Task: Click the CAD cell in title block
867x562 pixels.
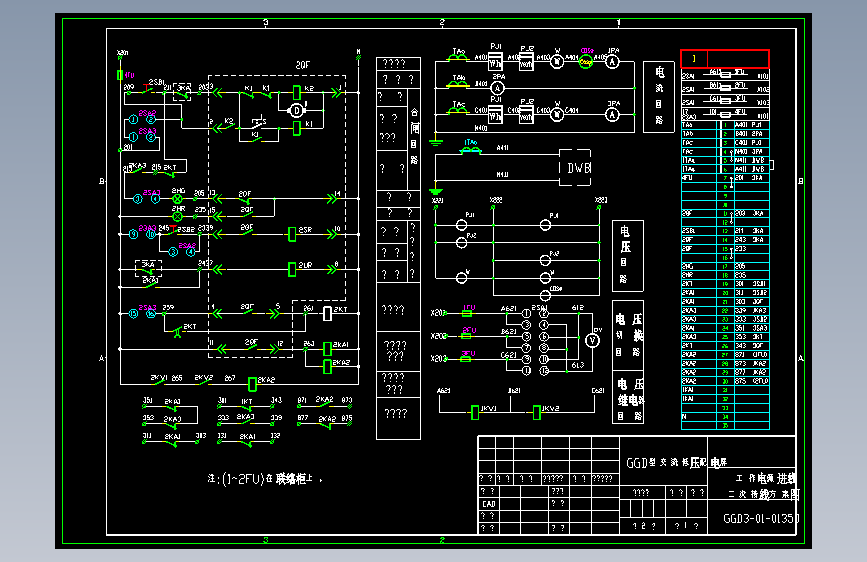Action: tap(489, 504)
